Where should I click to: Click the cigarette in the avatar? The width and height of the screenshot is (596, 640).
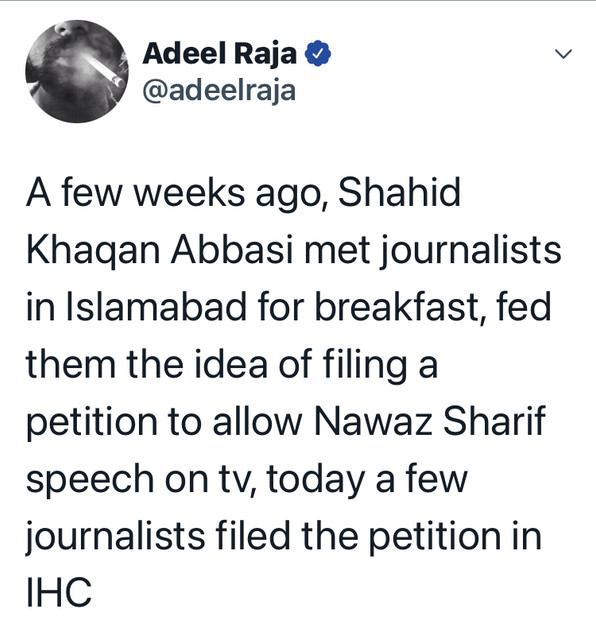[x=104, y=70]
